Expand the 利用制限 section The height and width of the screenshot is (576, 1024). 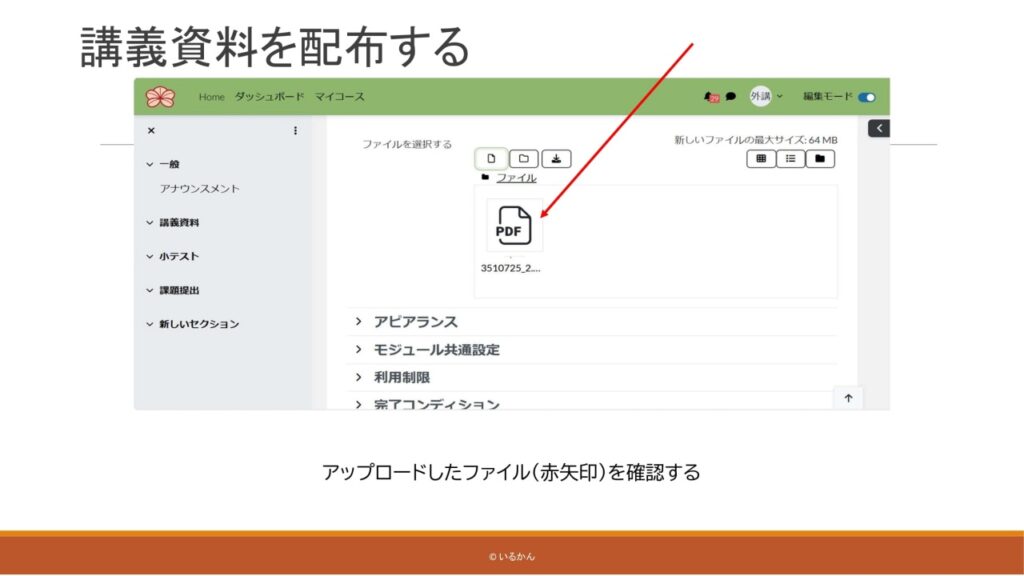pyautogui.click(x=401, y=377)
